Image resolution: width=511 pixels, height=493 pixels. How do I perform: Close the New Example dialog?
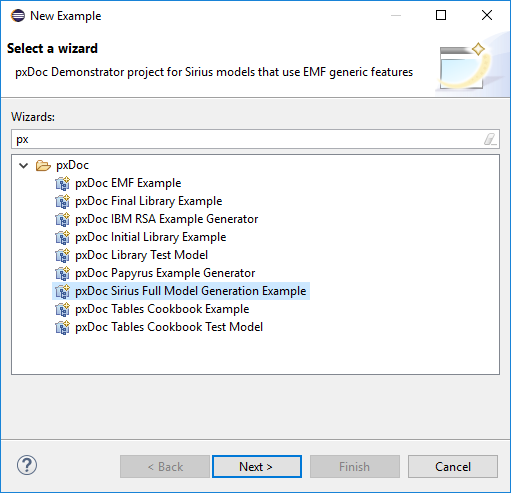[487, 15]
